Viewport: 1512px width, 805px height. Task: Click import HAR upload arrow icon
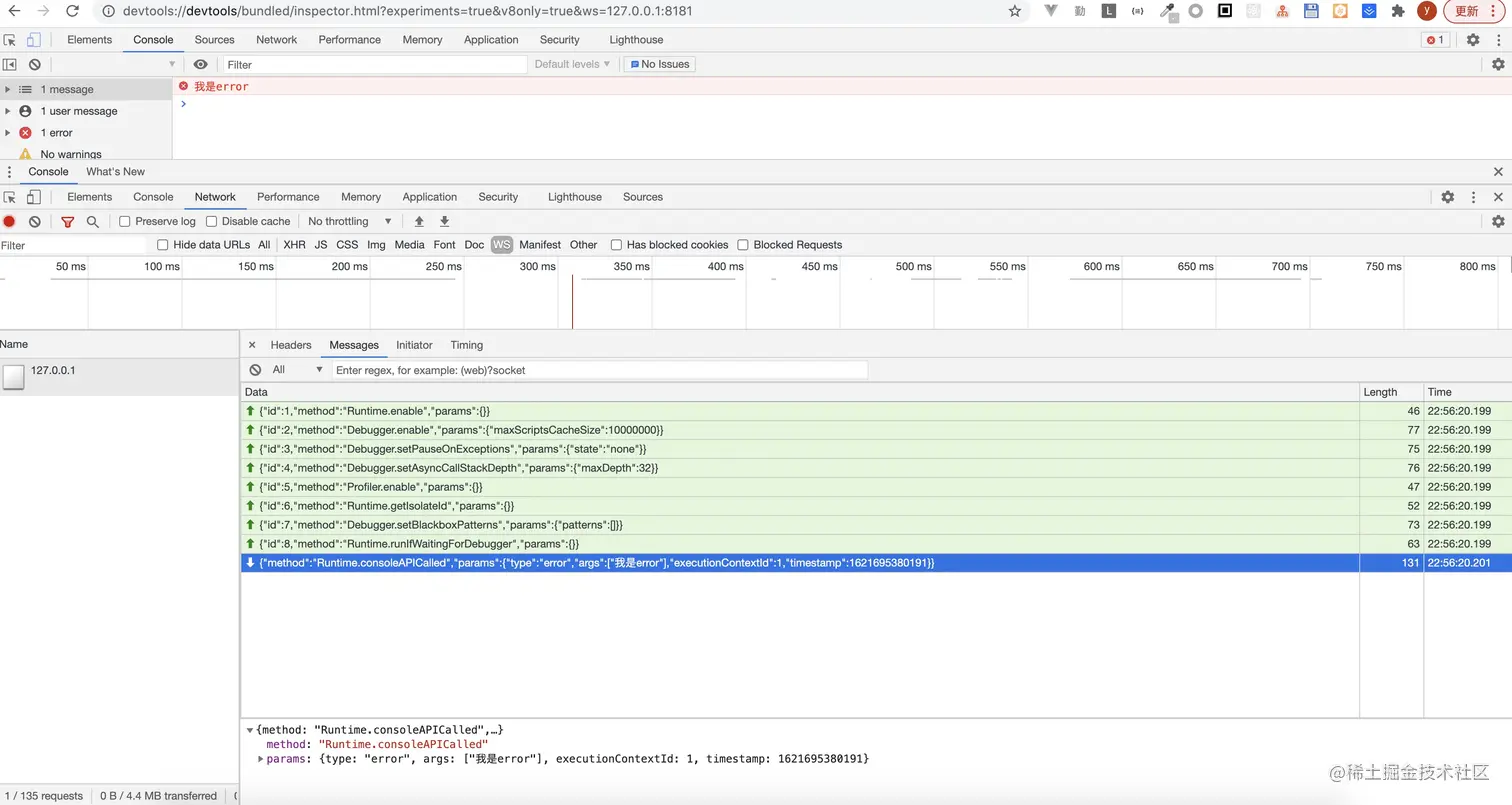click(x=419, y=222)
